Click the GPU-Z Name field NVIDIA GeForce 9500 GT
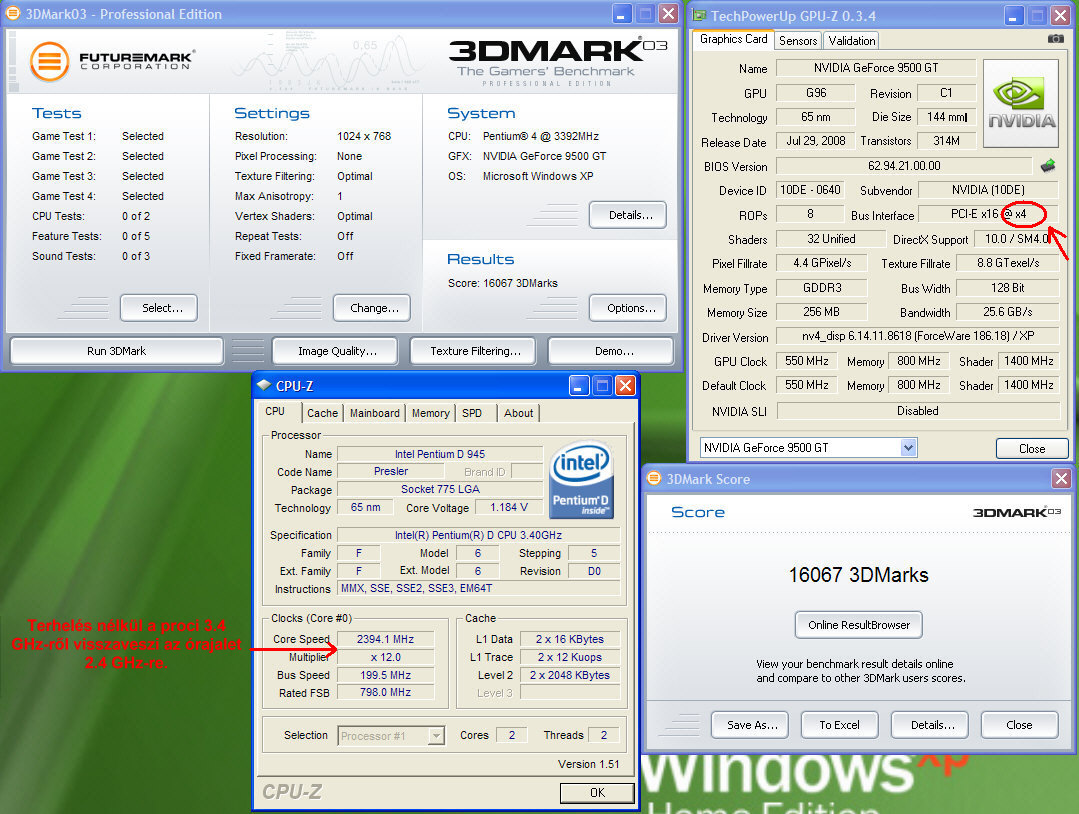The height and width of the screenshot is (814, 1079). pos(876,67)
